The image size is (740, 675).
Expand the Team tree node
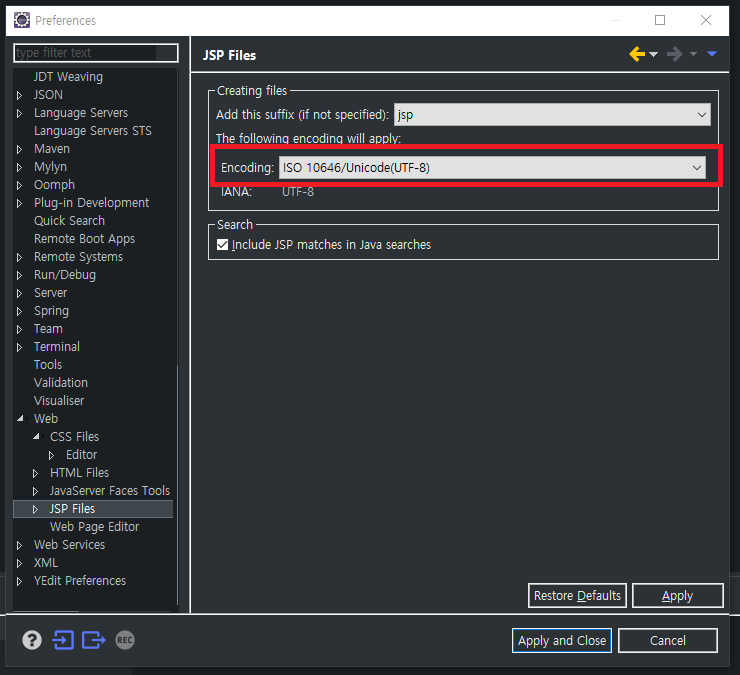19,329
